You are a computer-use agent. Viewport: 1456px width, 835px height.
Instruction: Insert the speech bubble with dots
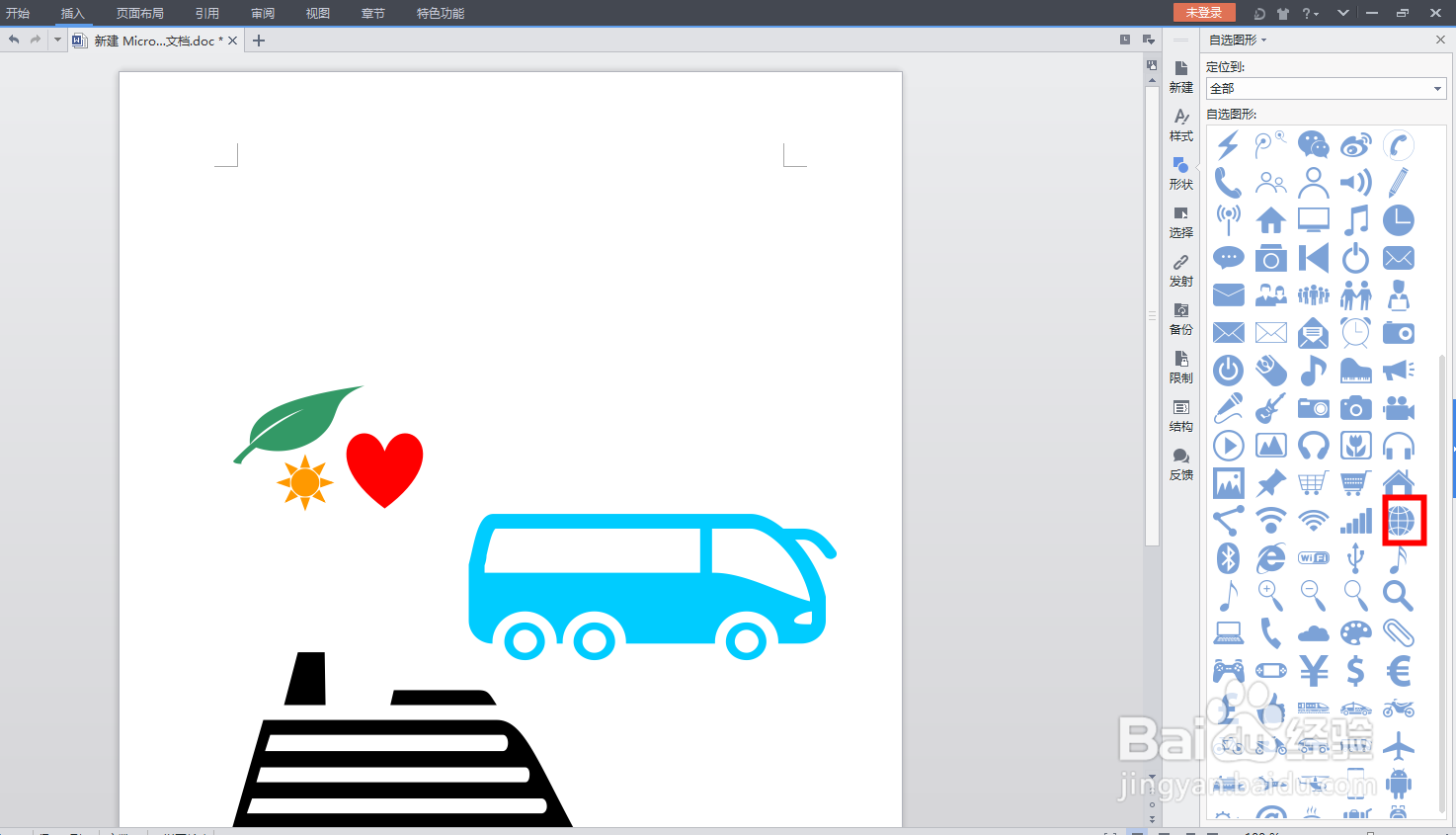[x=1228, y=258]
